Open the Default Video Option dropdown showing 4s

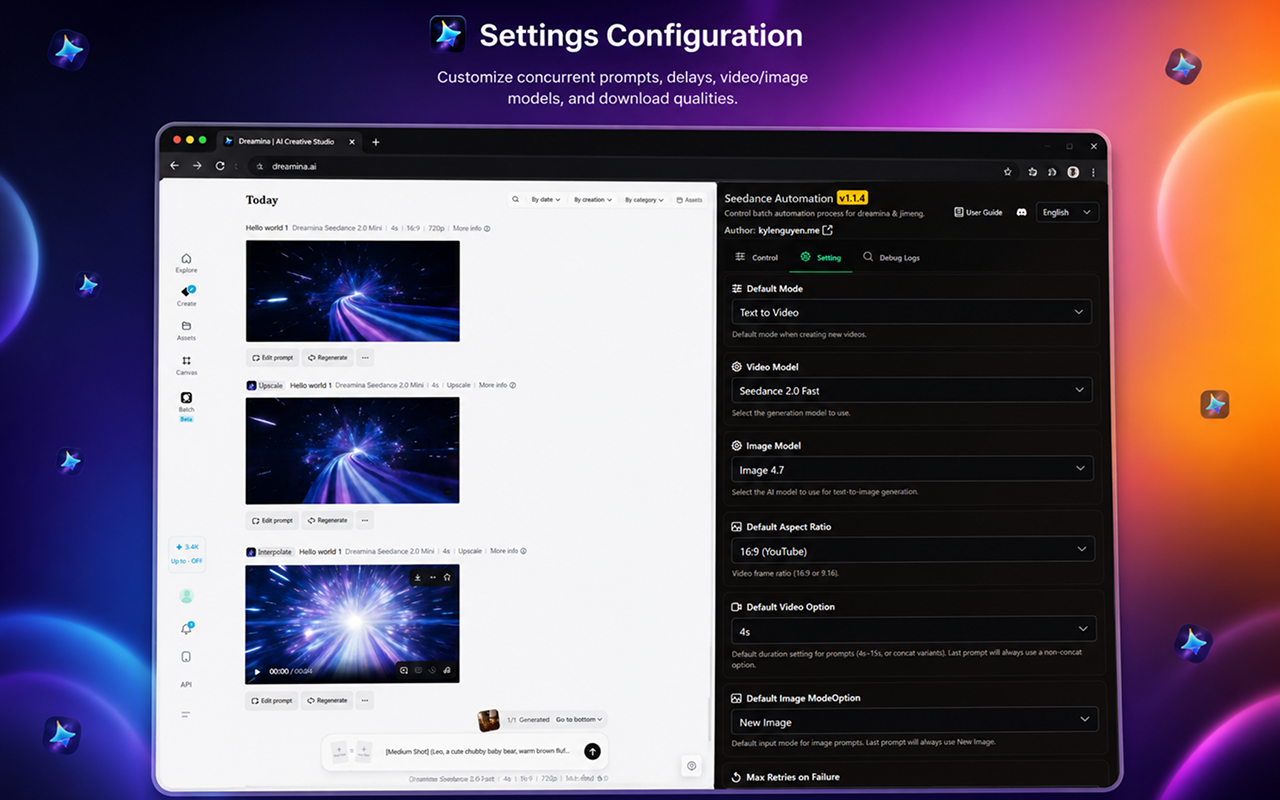(914, 631)
